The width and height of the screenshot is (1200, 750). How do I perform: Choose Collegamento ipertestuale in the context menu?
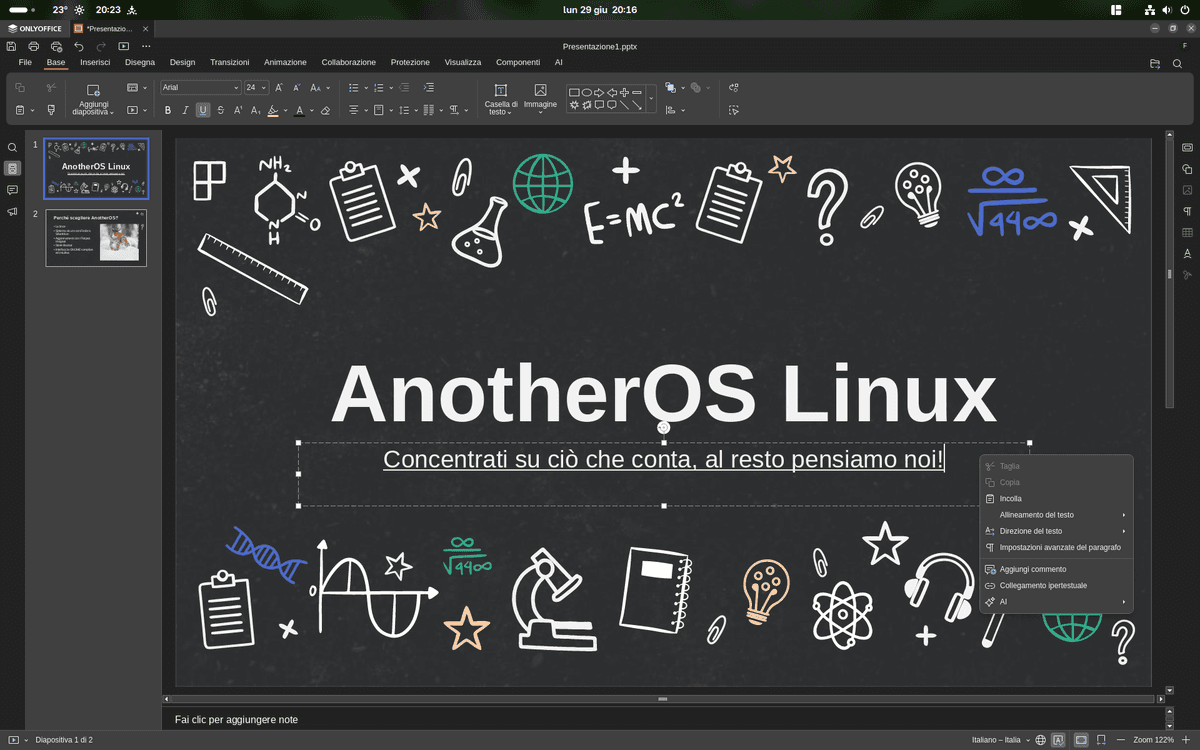click(1056, 585)
